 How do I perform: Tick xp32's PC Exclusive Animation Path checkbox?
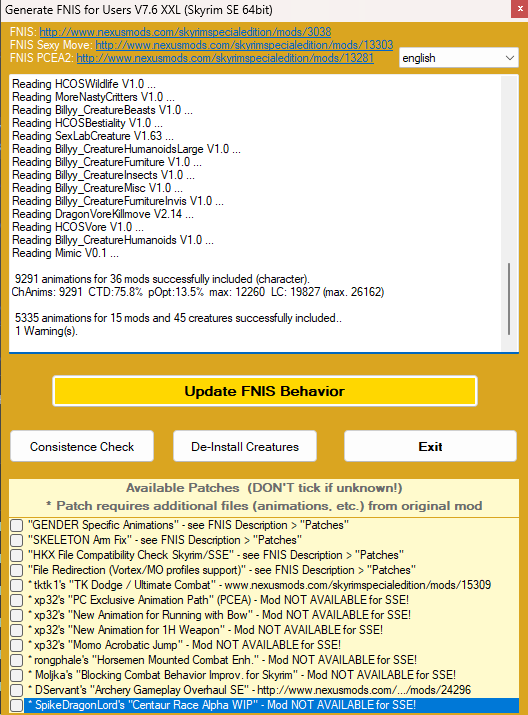(x=17, y=600)
